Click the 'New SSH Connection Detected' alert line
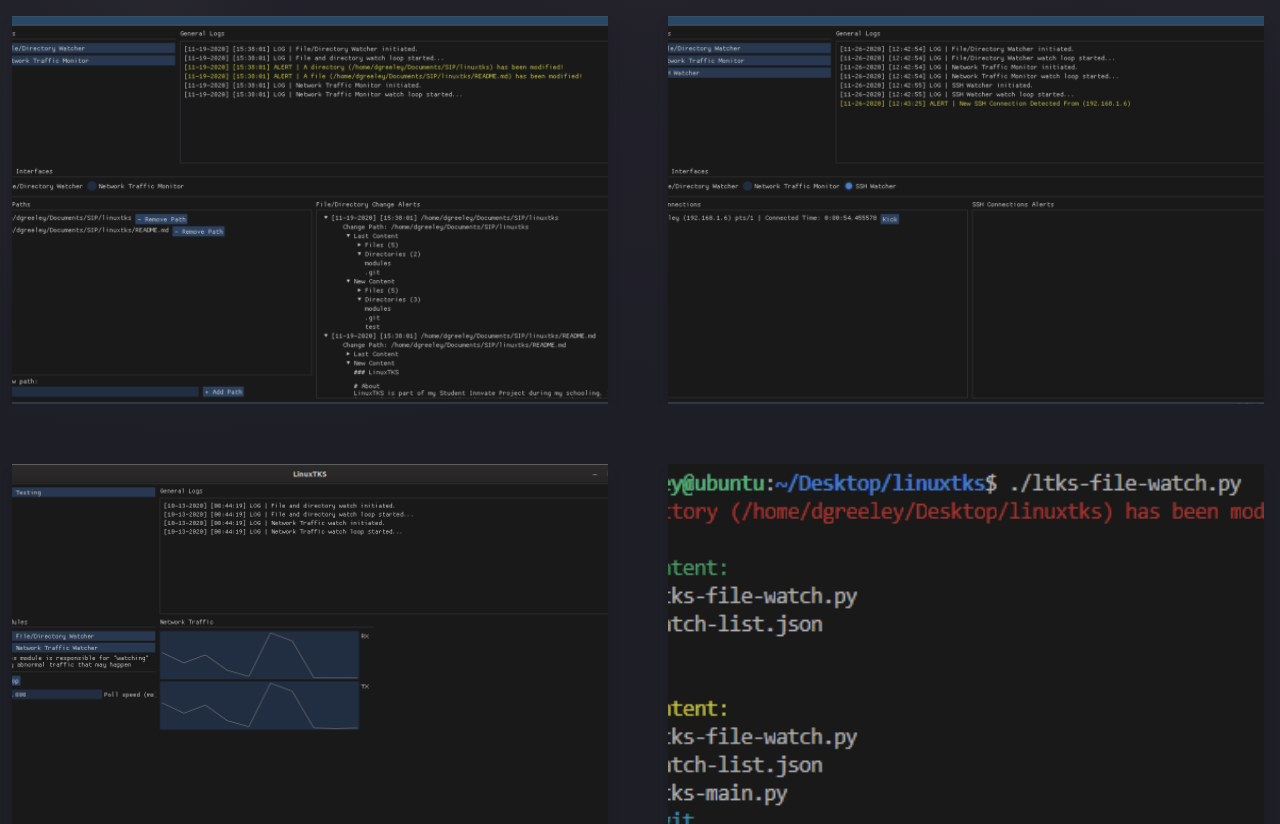This screenshot has width=1280, height=824. click(985, 103)
